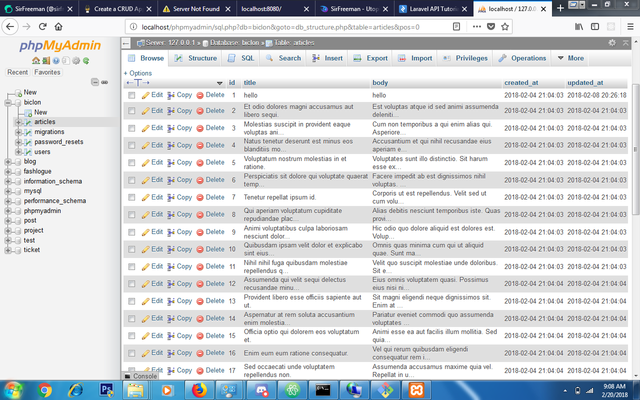Open a new browser tab plus icon
Screen dimensions: 640x400
(x=560, y=8)
